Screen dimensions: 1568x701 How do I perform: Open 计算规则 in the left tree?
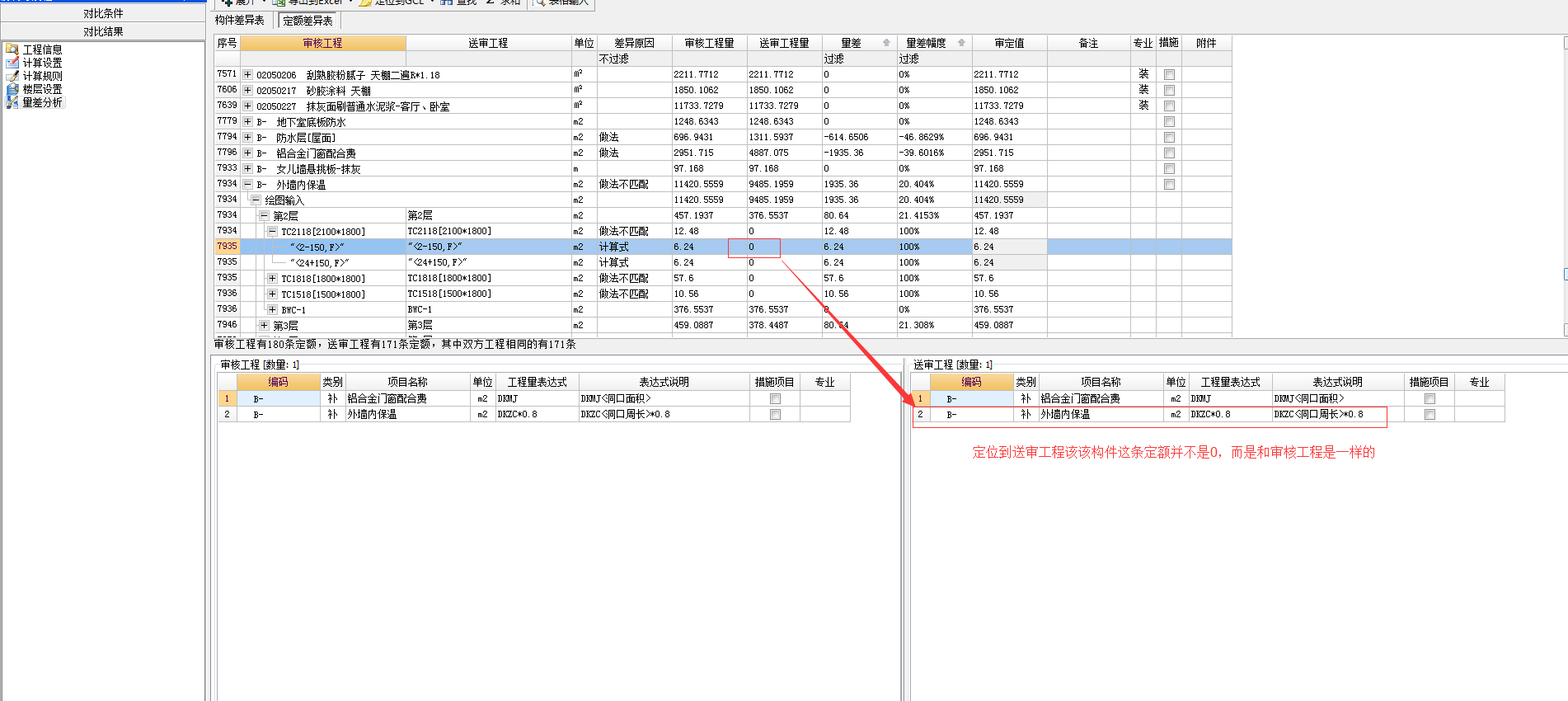(42, 76)
